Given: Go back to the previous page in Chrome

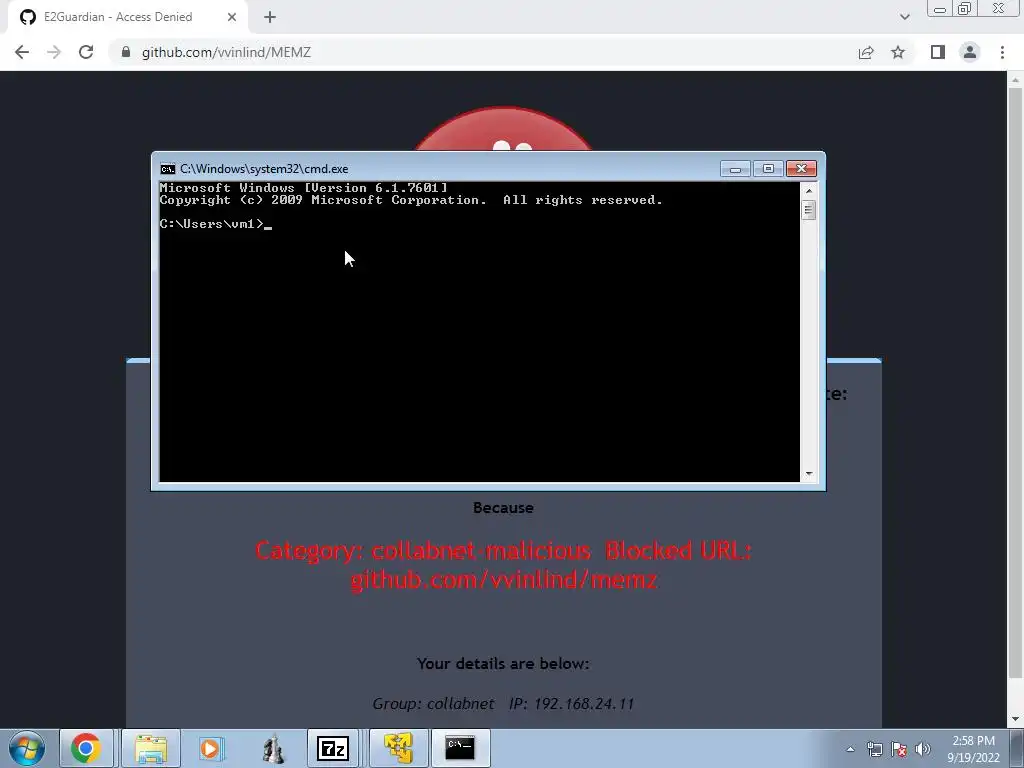Looking at the screenshot, I should (22, 52).
